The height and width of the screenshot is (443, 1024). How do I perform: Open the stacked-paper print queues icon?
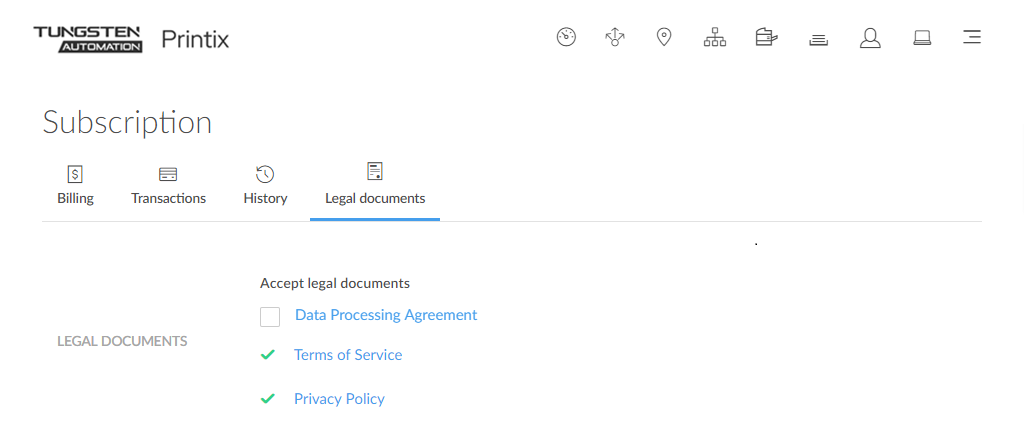(x=818, y=39)
